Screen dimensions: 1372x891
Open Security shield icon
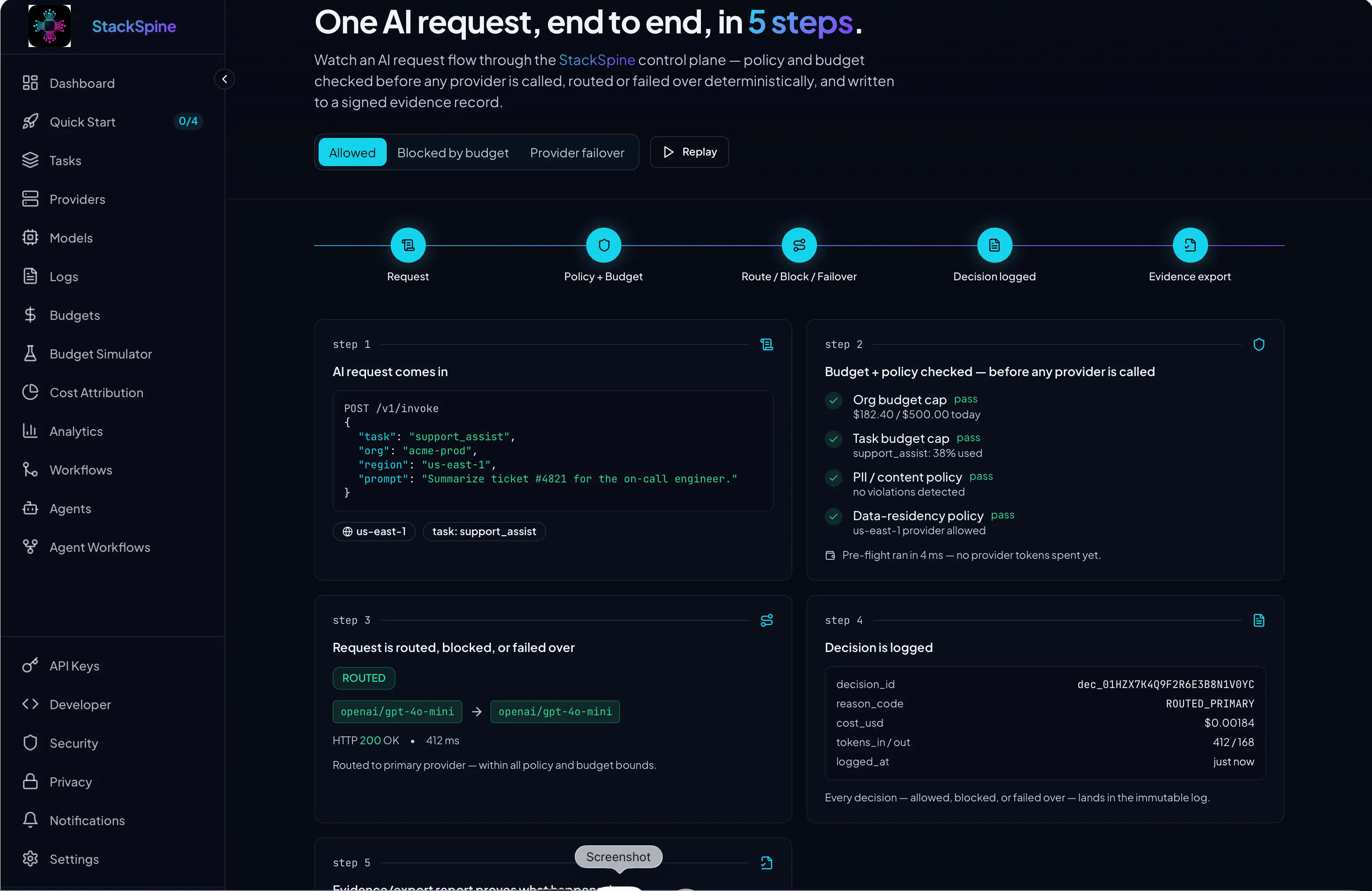click(x=30, y=742)
